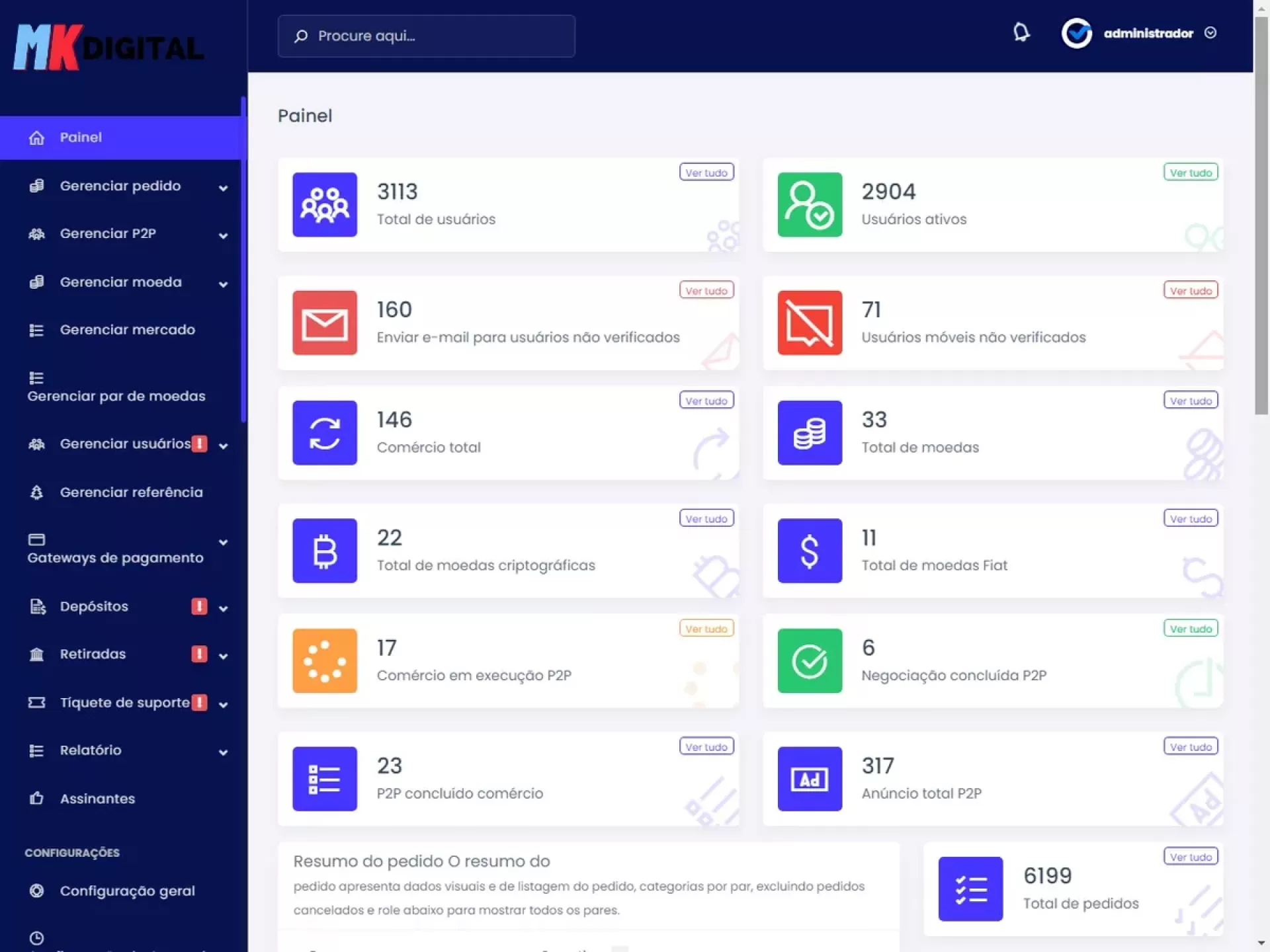Click Ver tudo on Usuários ativos card
This screenshot has height=952, width=1270.
(1191, 173)
